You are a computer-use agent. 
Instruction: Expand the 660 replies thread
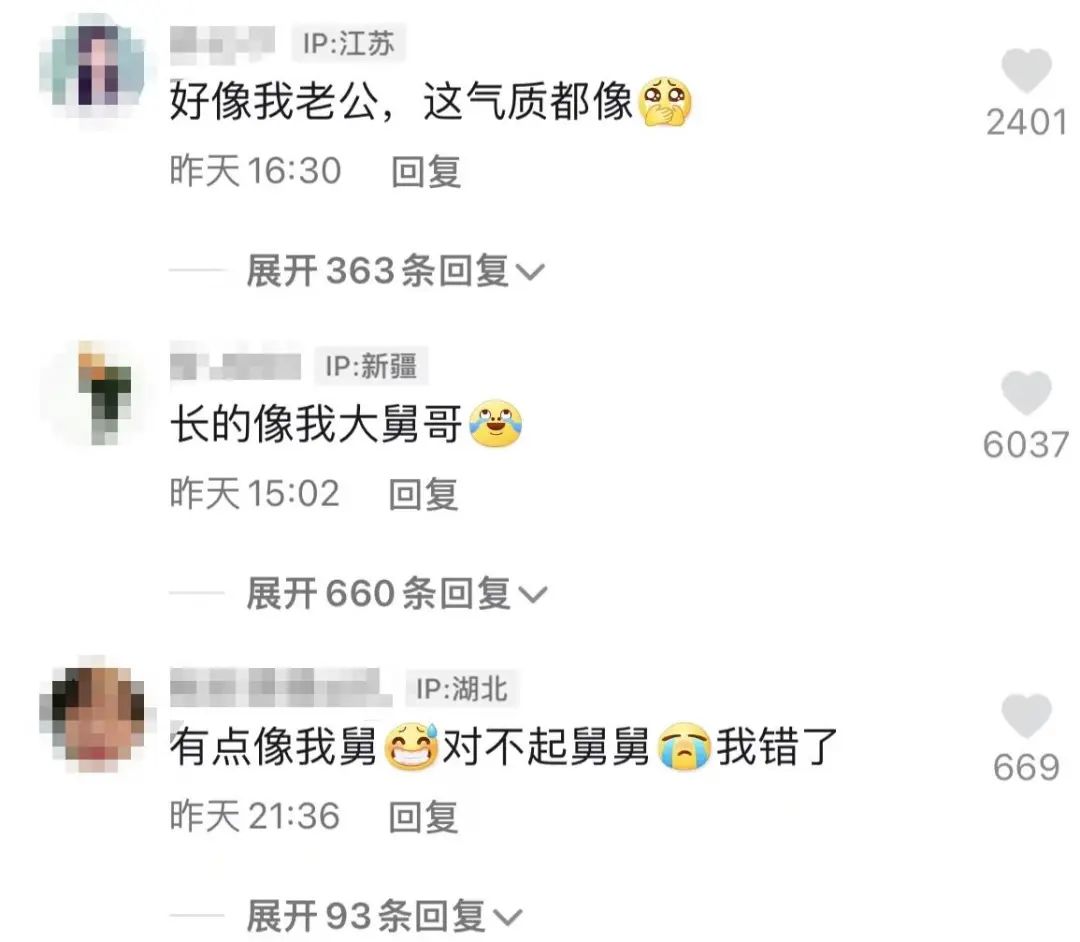[397, 593]
